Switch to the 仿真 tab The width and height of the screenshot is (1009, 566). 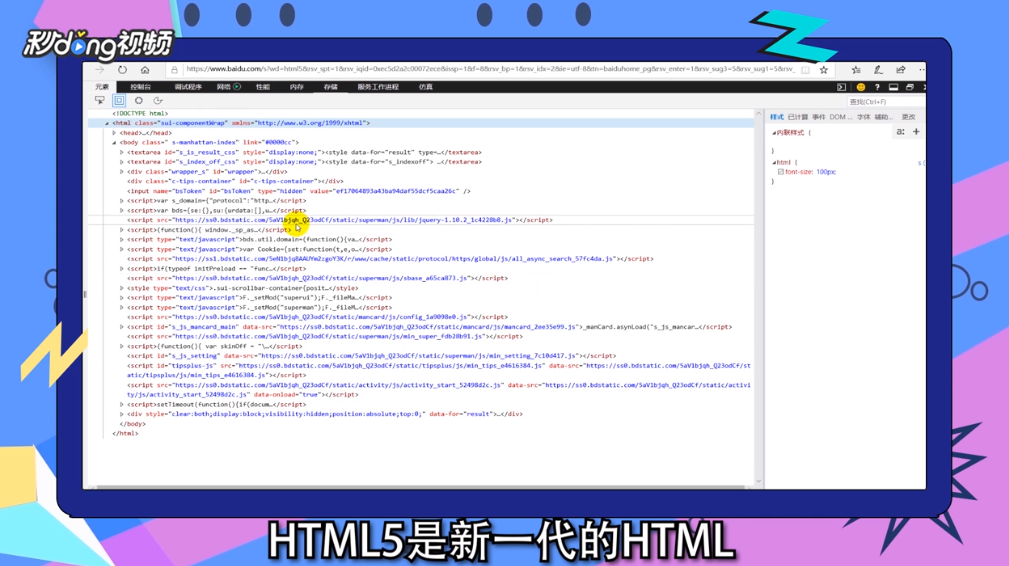[426, 87]
